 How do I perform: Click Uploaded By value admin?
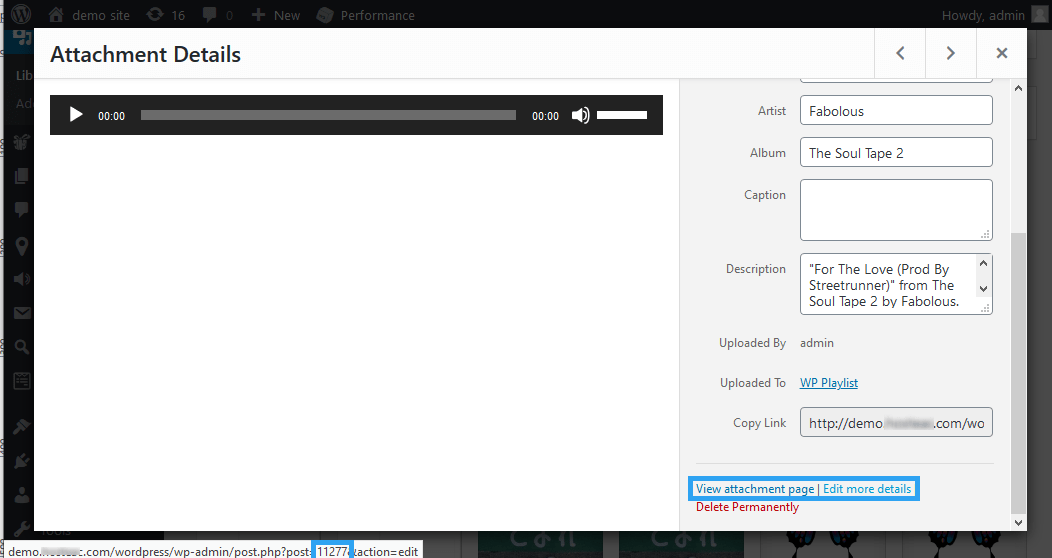(817, 343)
